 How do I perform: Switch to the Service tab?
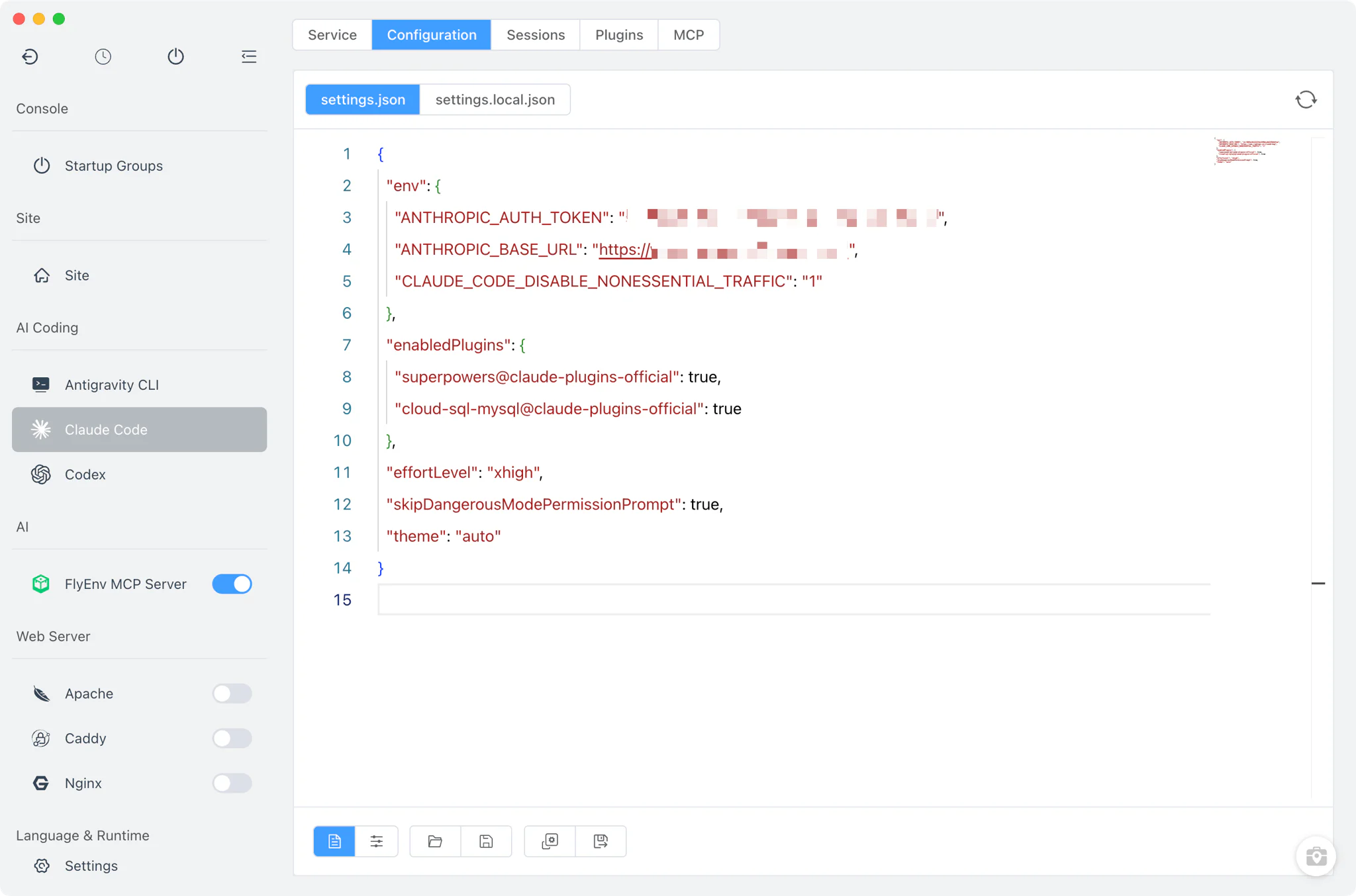(332, 34)
